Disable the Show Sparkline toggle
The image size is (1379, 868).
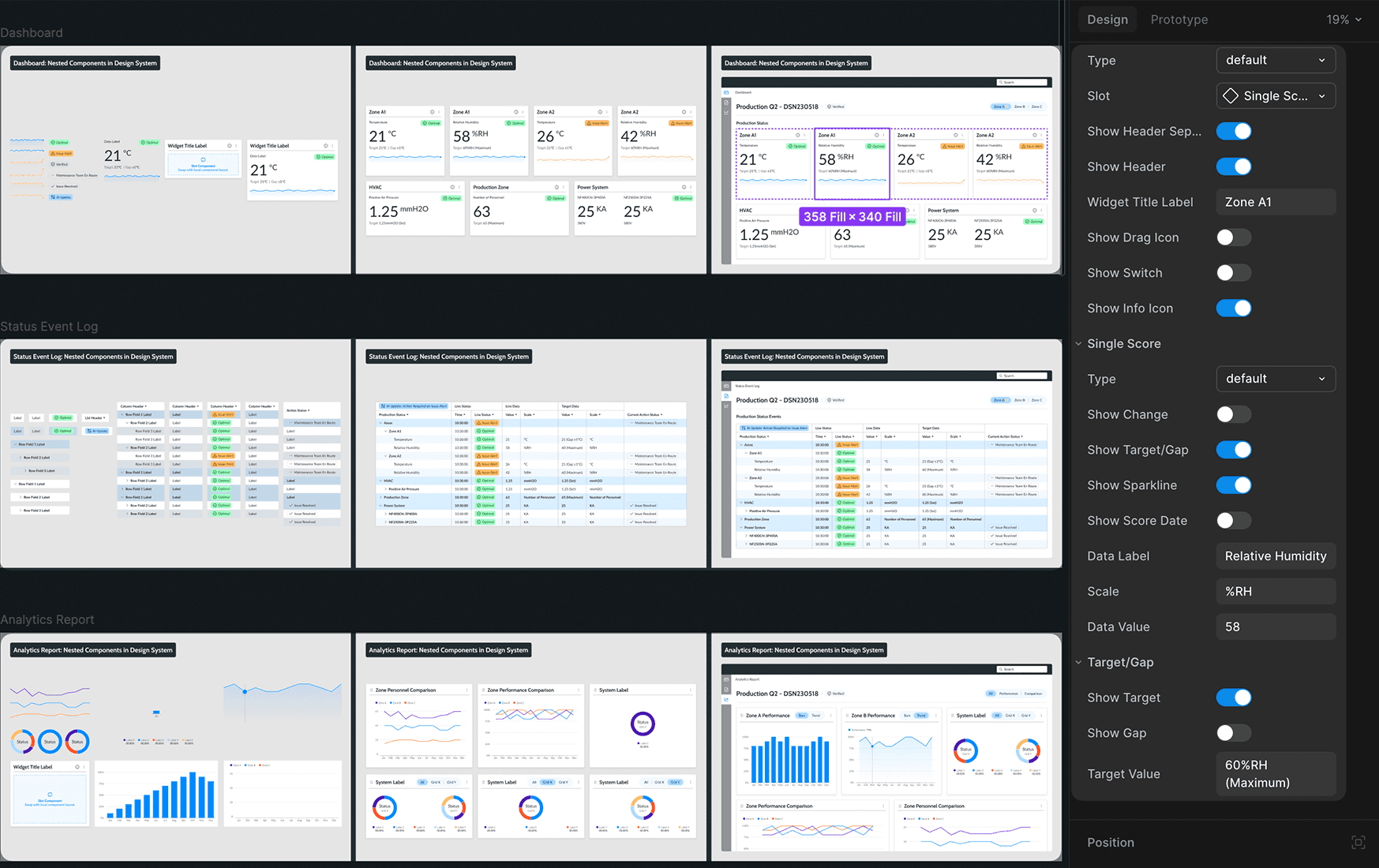1234,485
